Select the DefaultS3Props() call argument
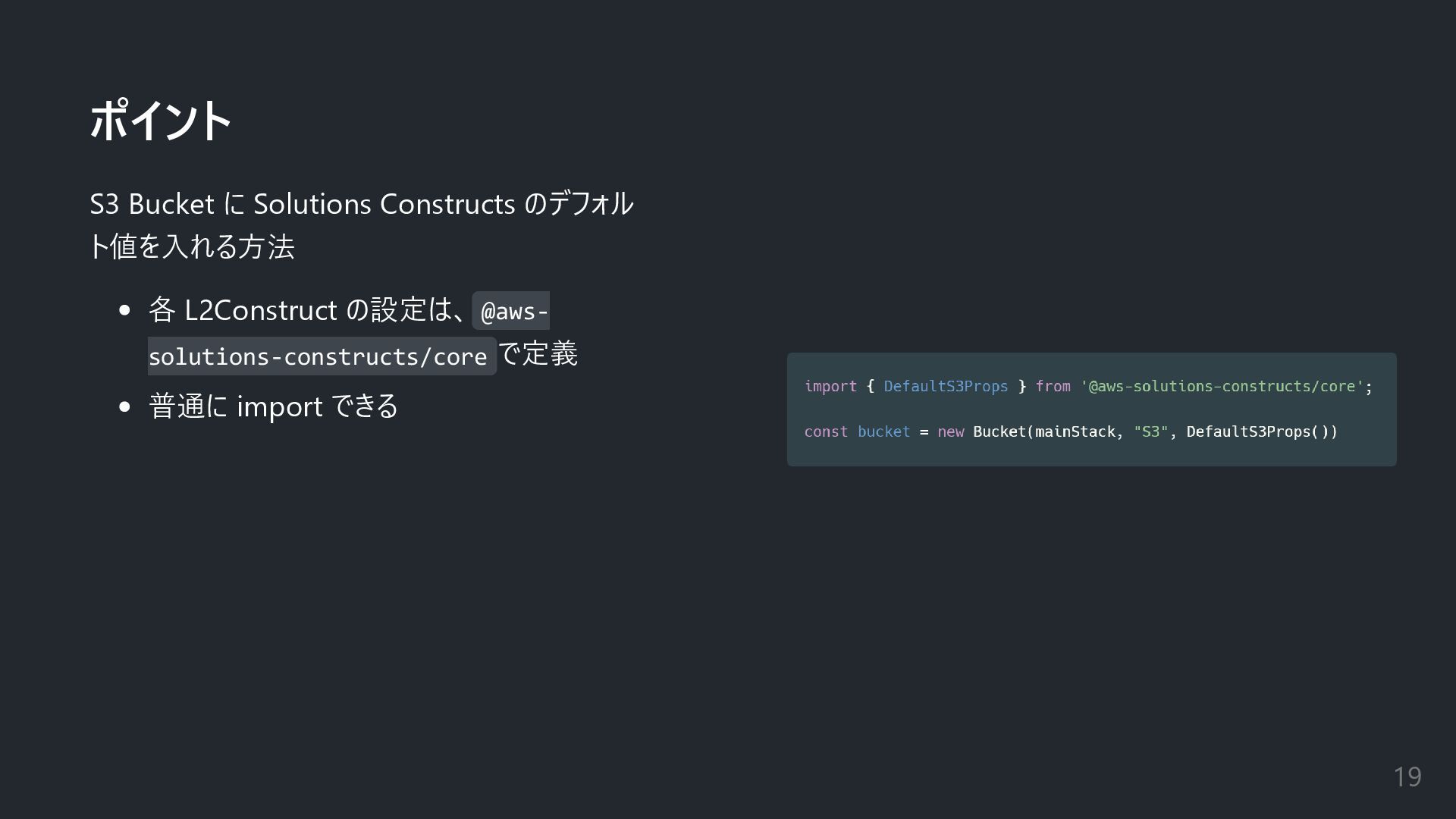The height and width of the screenshot is (819, 1456). [x=1257, y=432]
